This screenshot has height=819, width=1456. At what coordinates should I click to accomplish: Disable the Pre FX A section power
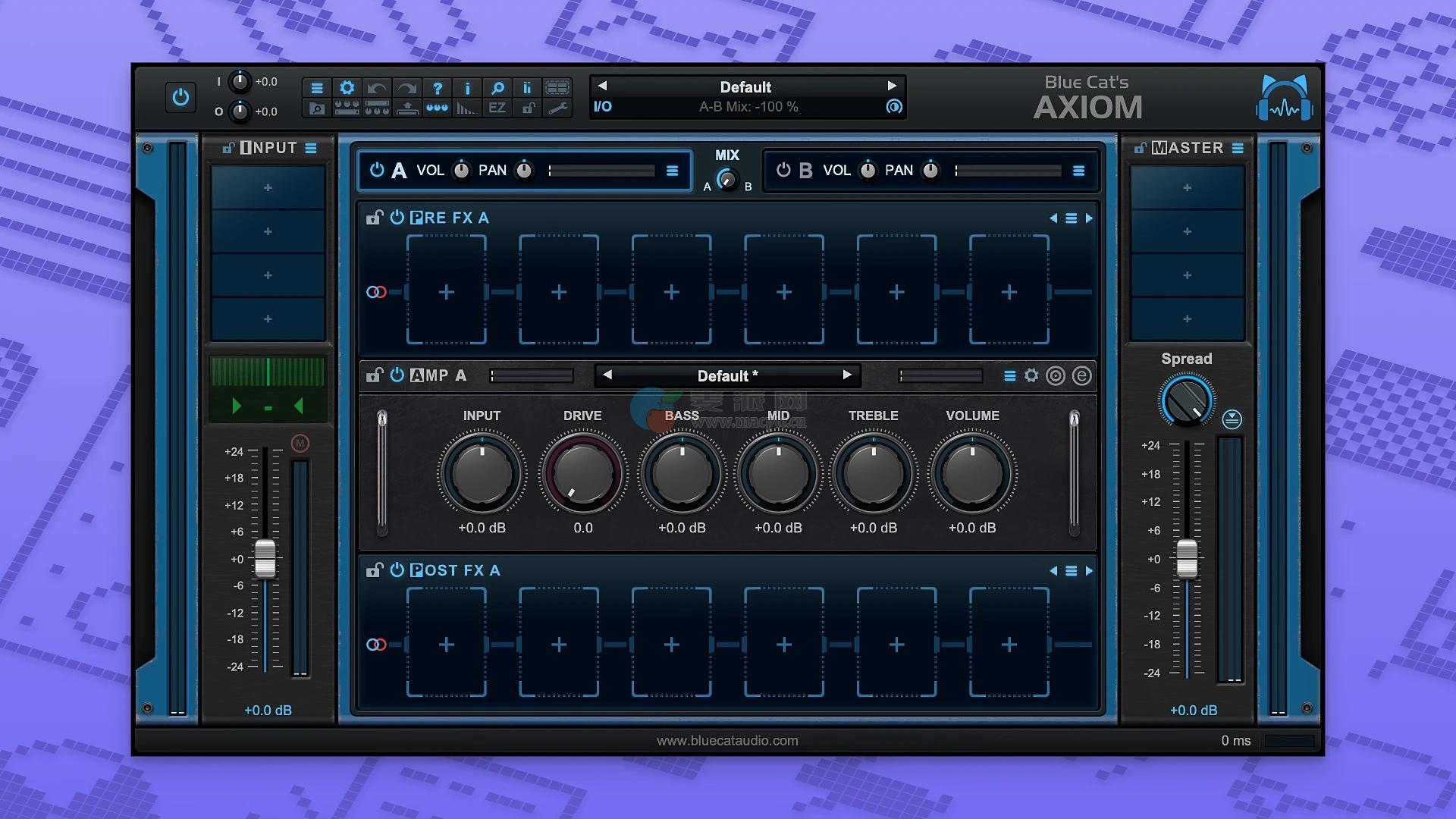pos(397,218)
